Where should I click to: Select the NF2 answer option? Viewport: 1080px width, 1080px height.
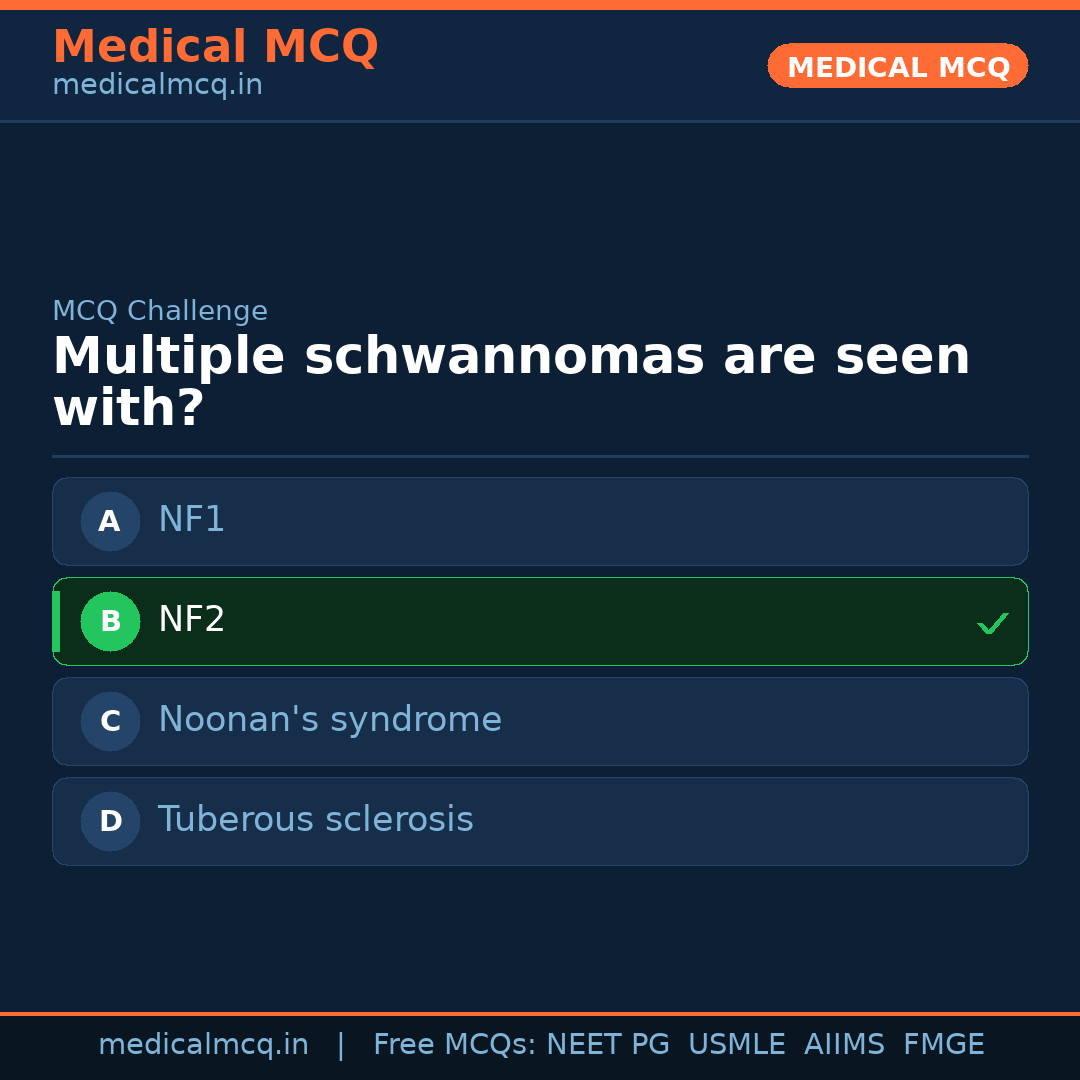pyautogui.click(x=540, y=621)
